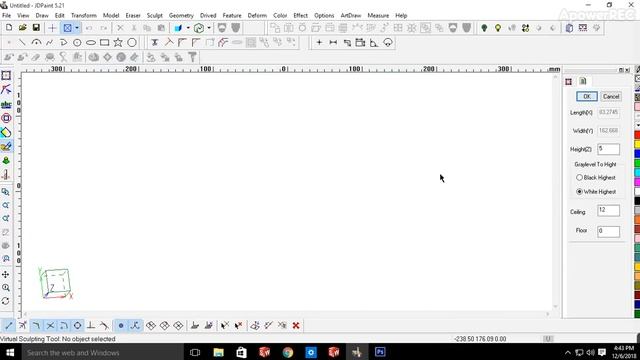Select the node editing tool in sidebar

[x=6, y=89]
